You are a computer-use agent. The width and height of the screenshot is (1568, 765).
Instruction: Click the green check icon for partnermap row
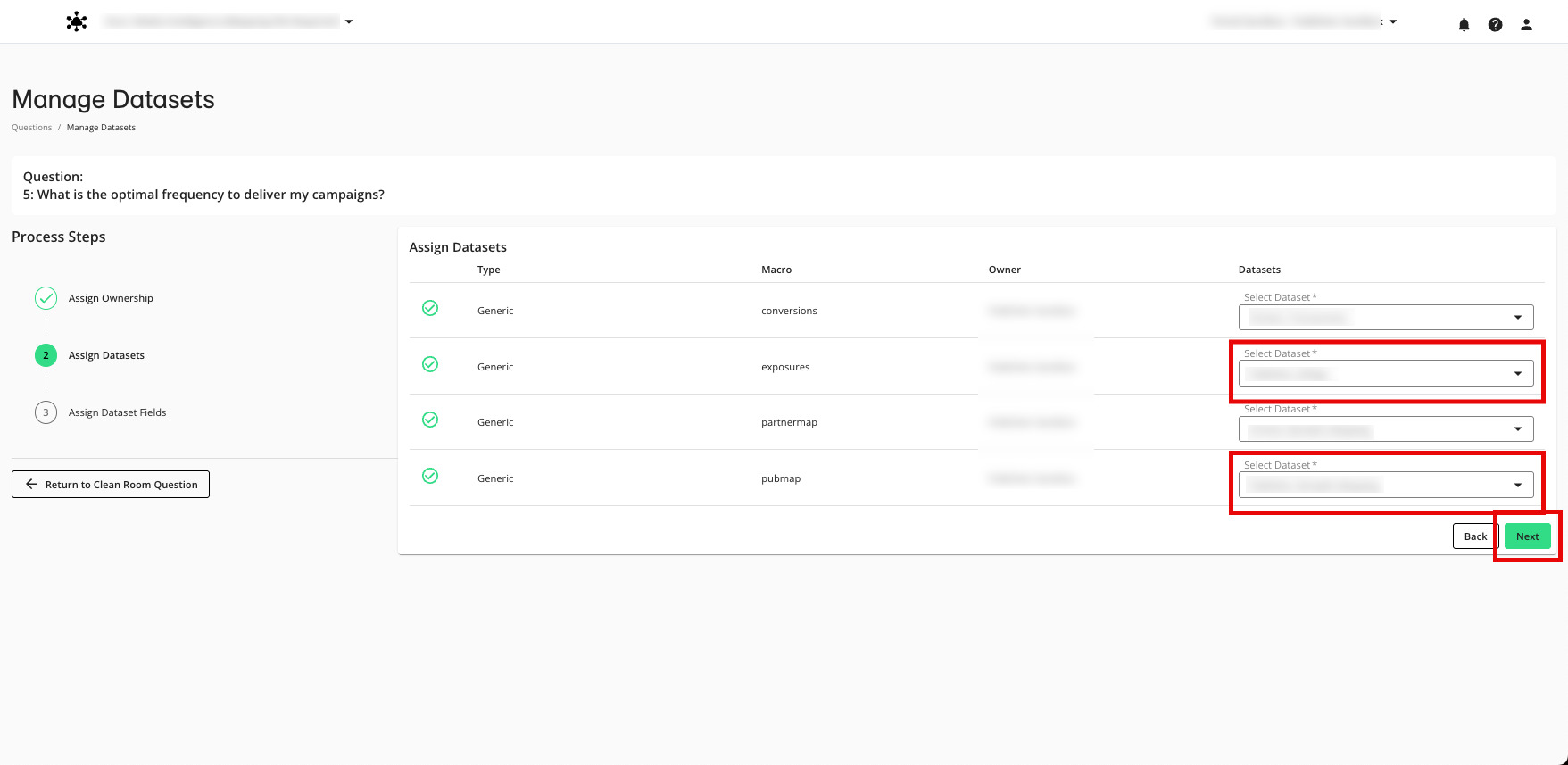click(x=430, y=420)
